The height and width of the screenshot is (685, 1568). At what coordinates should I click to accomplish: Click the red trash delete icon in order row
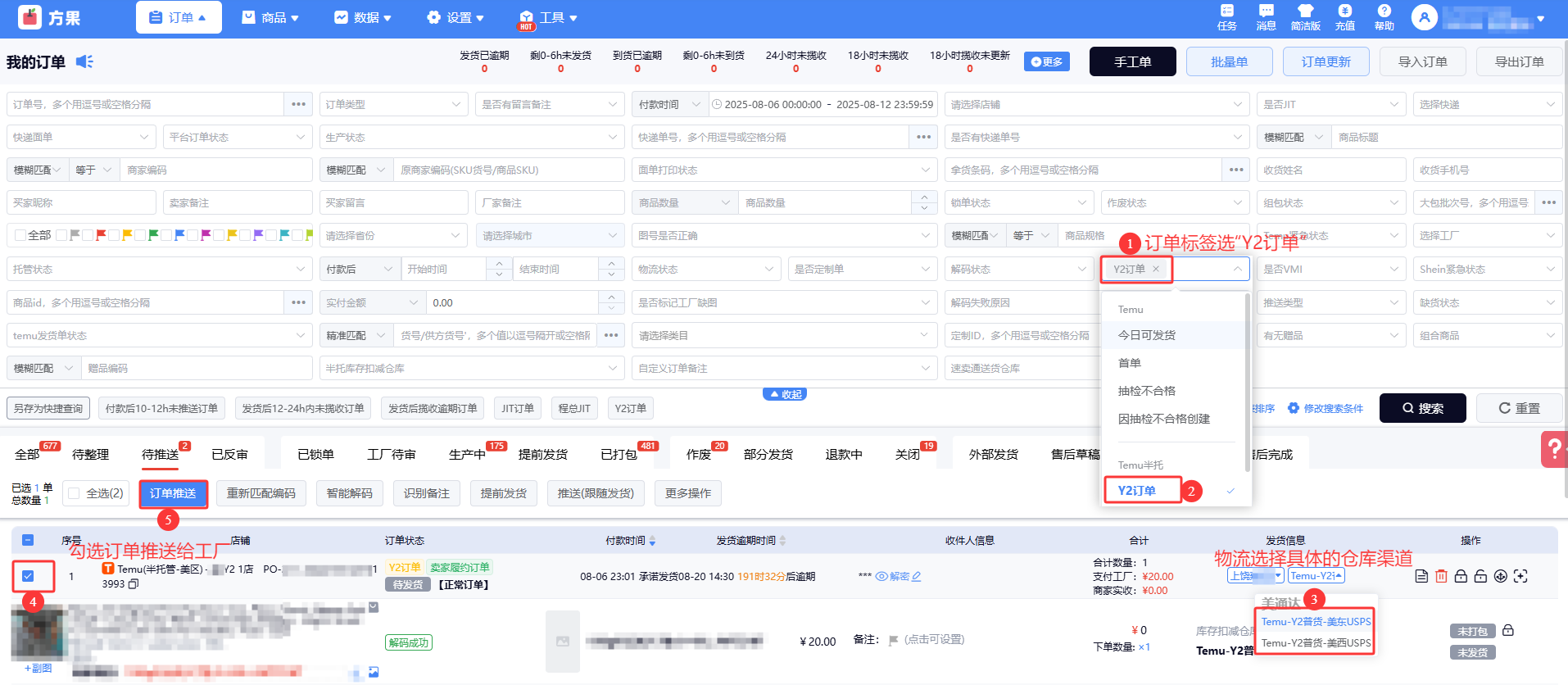[x=1441, y=576]
